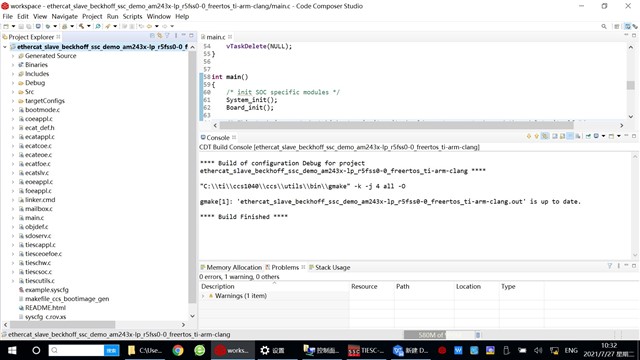Open the Build hammer dropdown arrow
The width and height of the screenshot is (640, 360).
point(89,26)
